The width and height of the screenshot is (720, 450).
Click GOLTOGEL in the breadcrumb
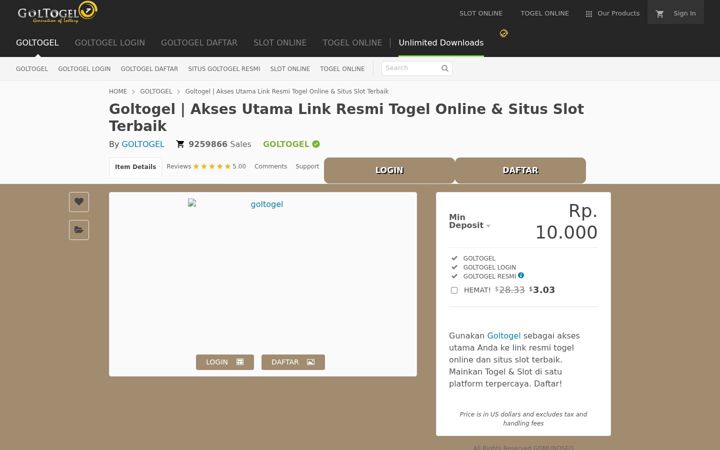click(156, 91)
